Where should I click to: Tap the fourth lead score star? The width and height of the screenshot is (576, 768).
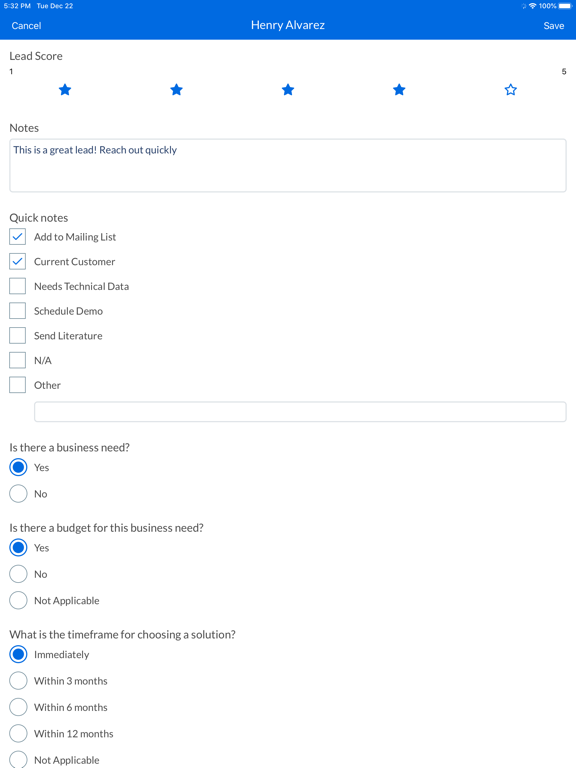click(x=399, y=90)
